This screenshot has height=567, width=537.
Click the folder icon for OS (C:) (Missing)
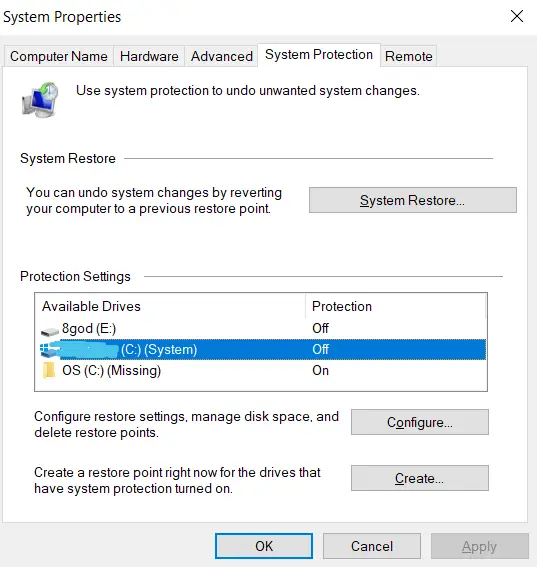[49, 371]
